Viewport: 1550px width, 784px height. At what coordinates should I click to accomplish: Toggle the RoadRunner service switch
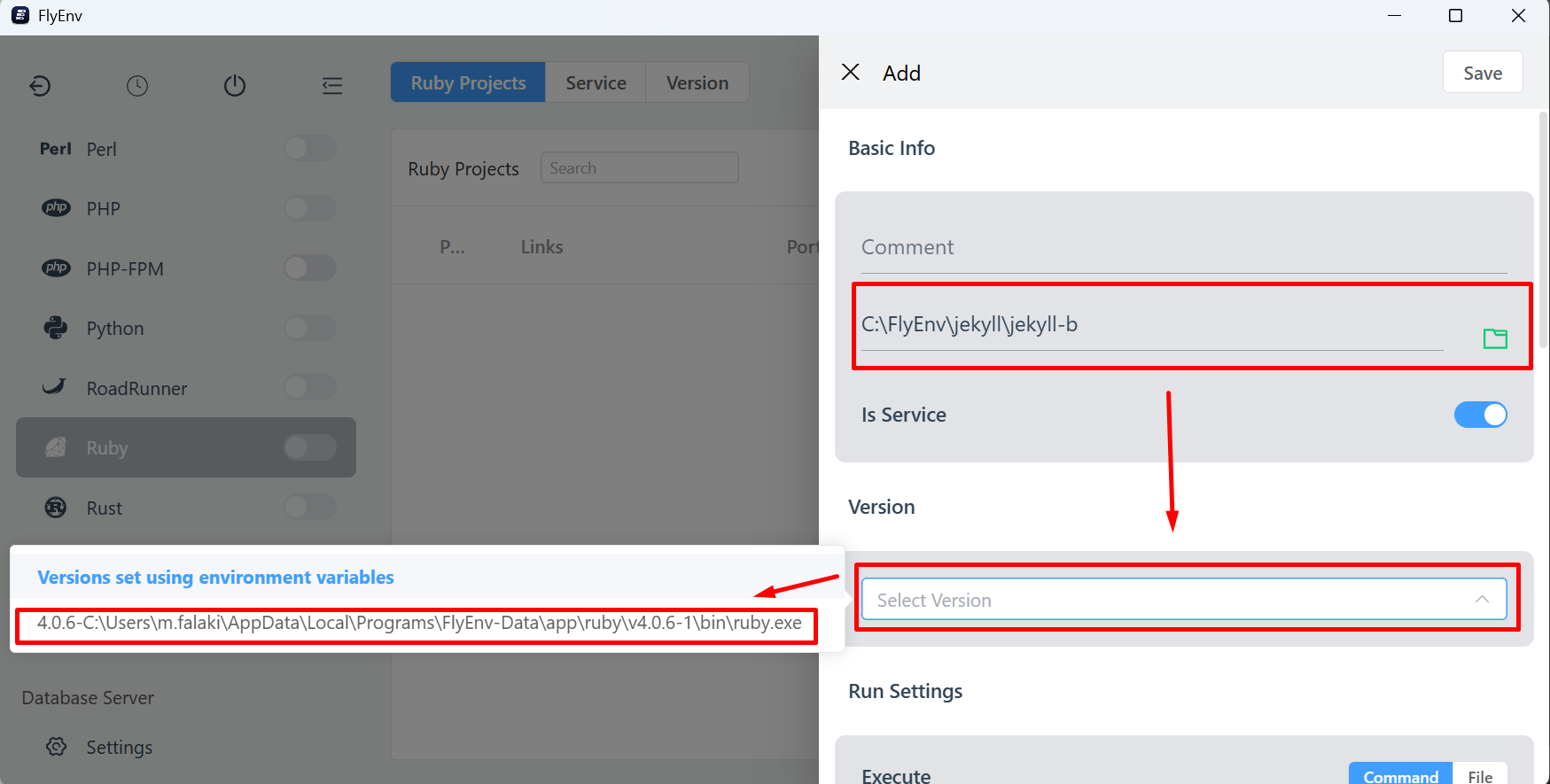(310, 387)
